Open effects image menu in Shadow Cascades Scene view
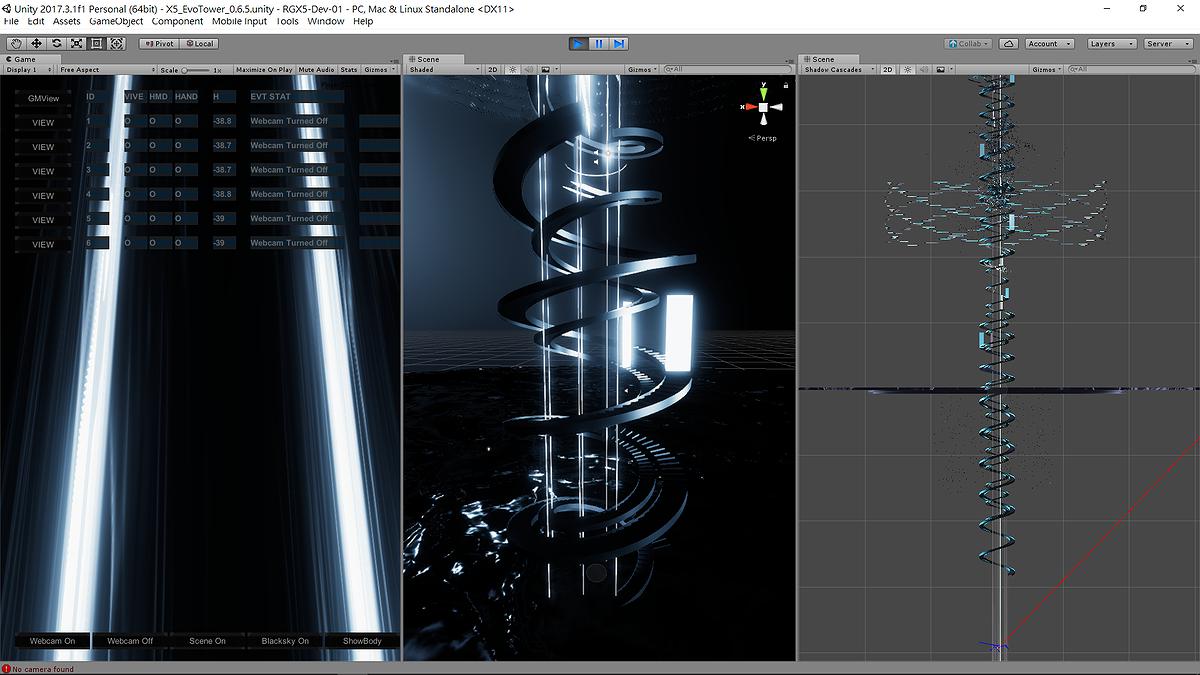The height and width of the screenshot is (675, 1200). [x=942, y=70]
